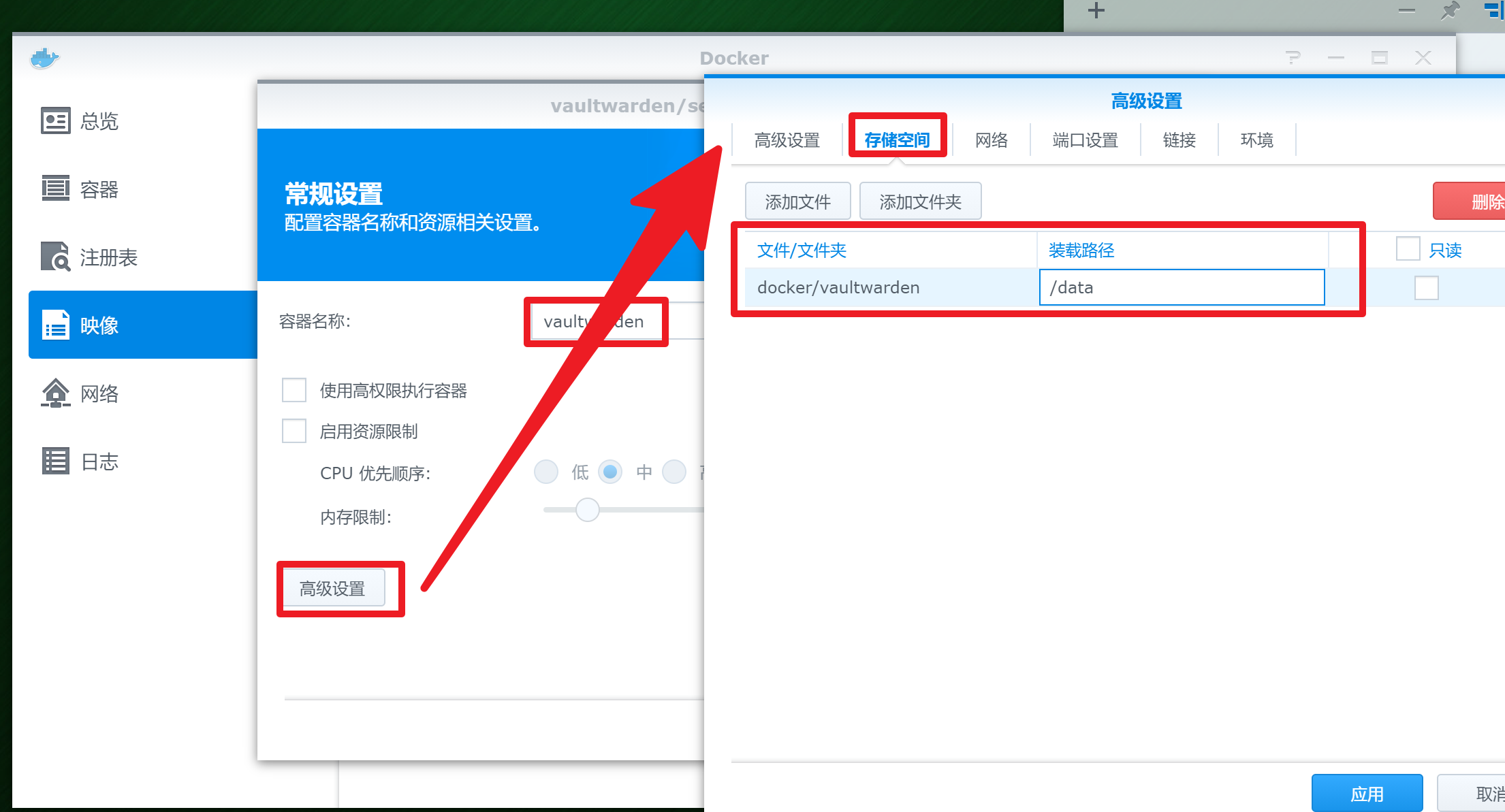The image size is (1505, 812).
Task: Switch to 高级设置 tab
Action: (787, 140)
